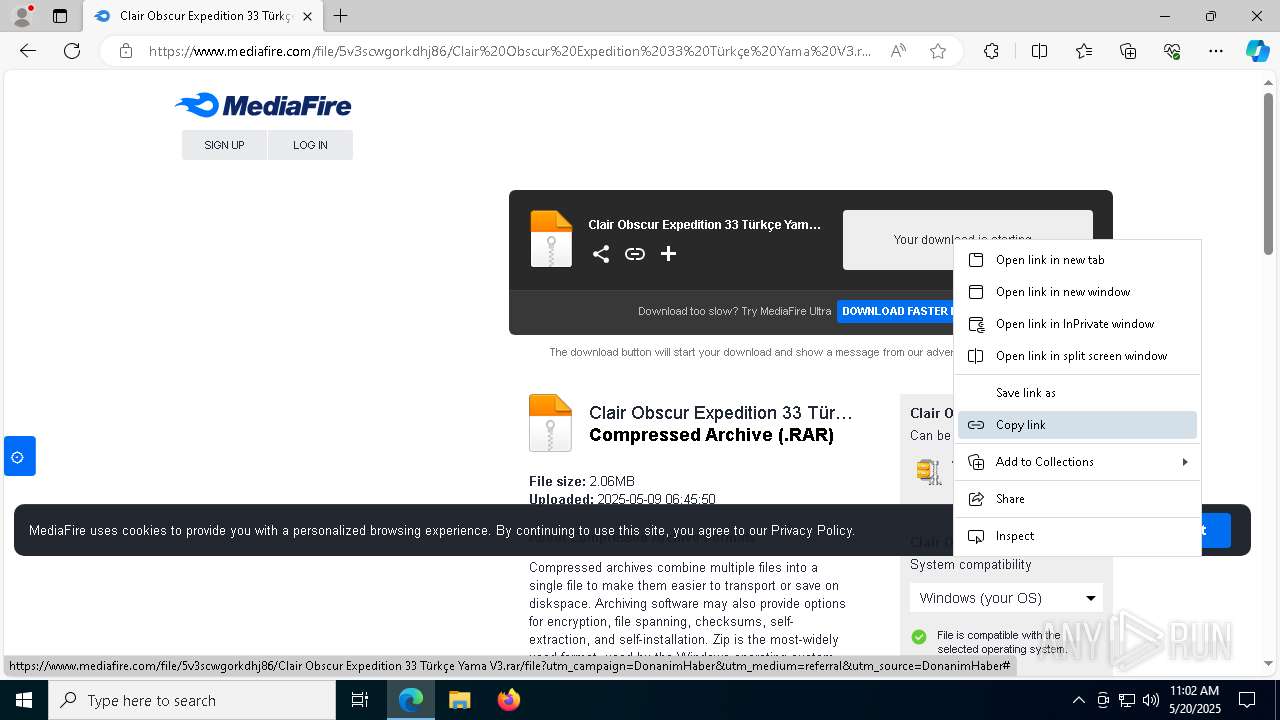Open File Explorer on the taskbar
This screenshot has height=720, width=1280.
pos(459,700)
